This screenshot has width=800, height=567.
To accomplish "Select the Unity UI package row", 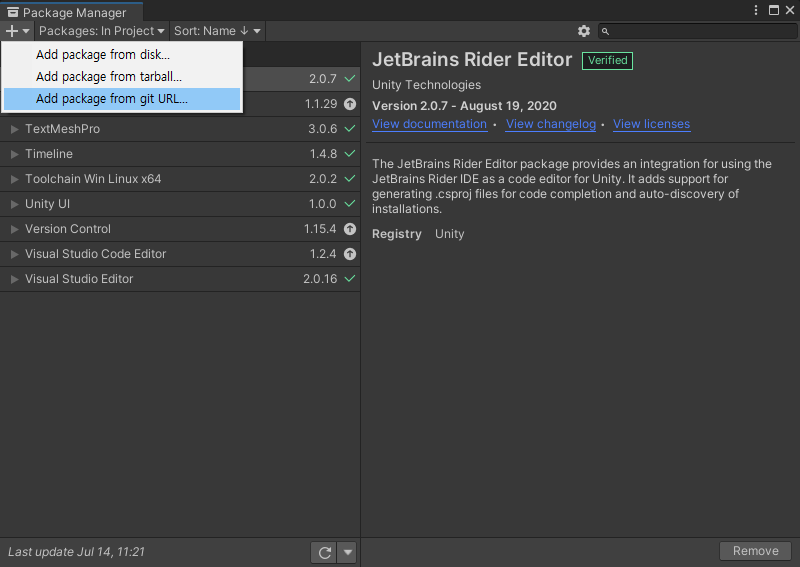I will 180,204.
